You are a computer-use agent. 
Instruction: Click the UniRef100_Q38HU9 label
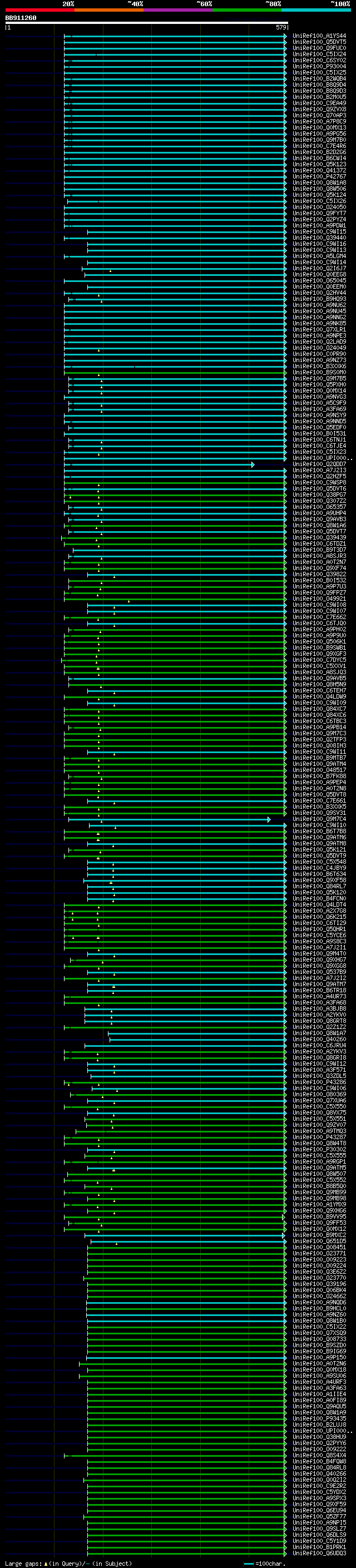tap(319, 1438)
